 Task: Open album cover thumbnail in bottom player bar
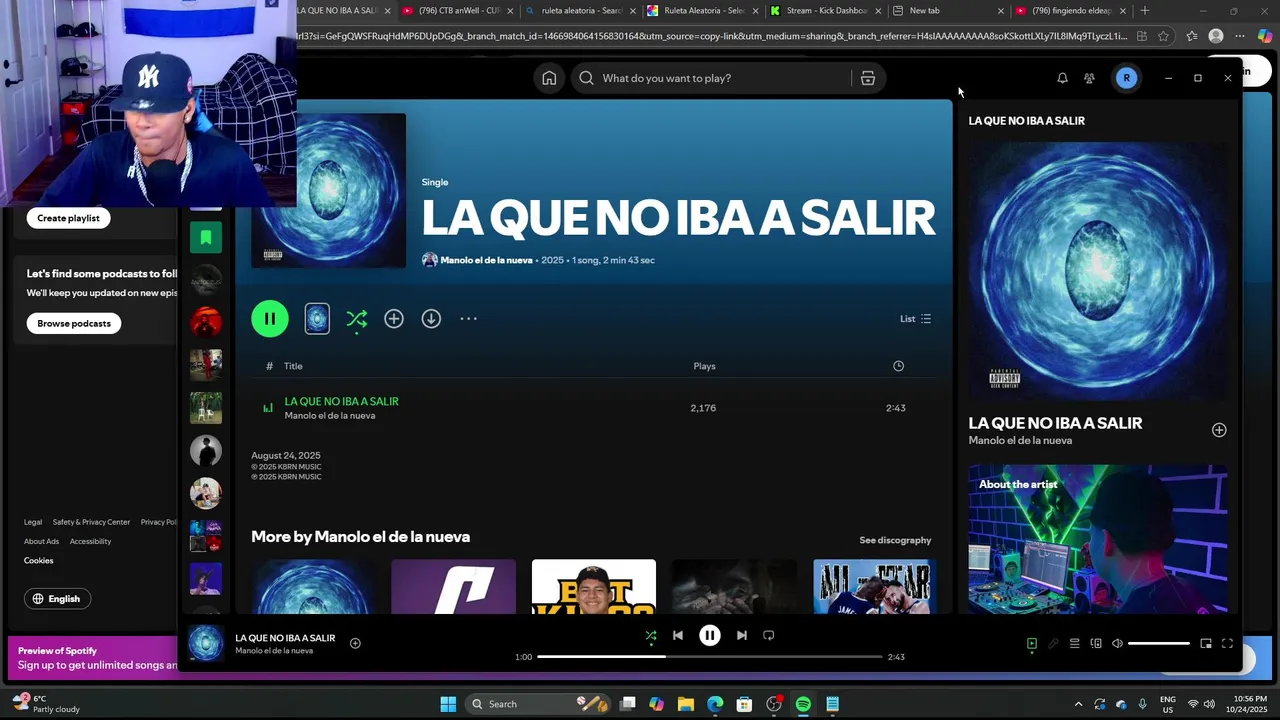coord(206,643)
